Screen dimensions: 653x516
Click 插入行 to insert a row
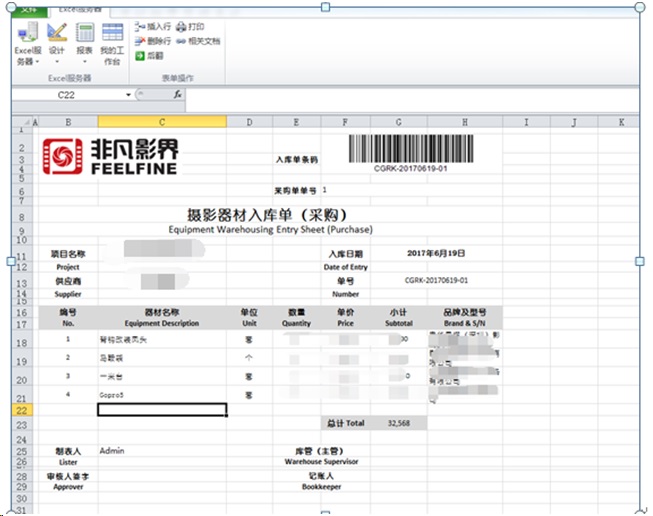(152, 27)
